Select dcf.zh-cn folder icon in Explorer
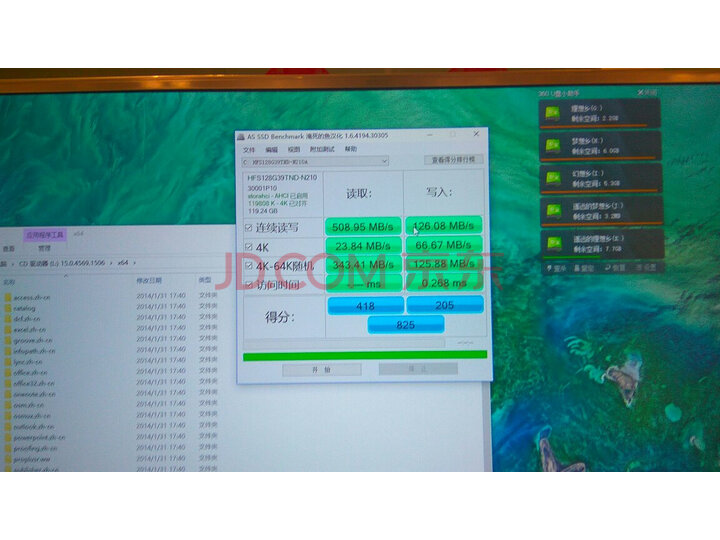Image resolution: width=720 pixels, height=540 pixels. (7, 319)
